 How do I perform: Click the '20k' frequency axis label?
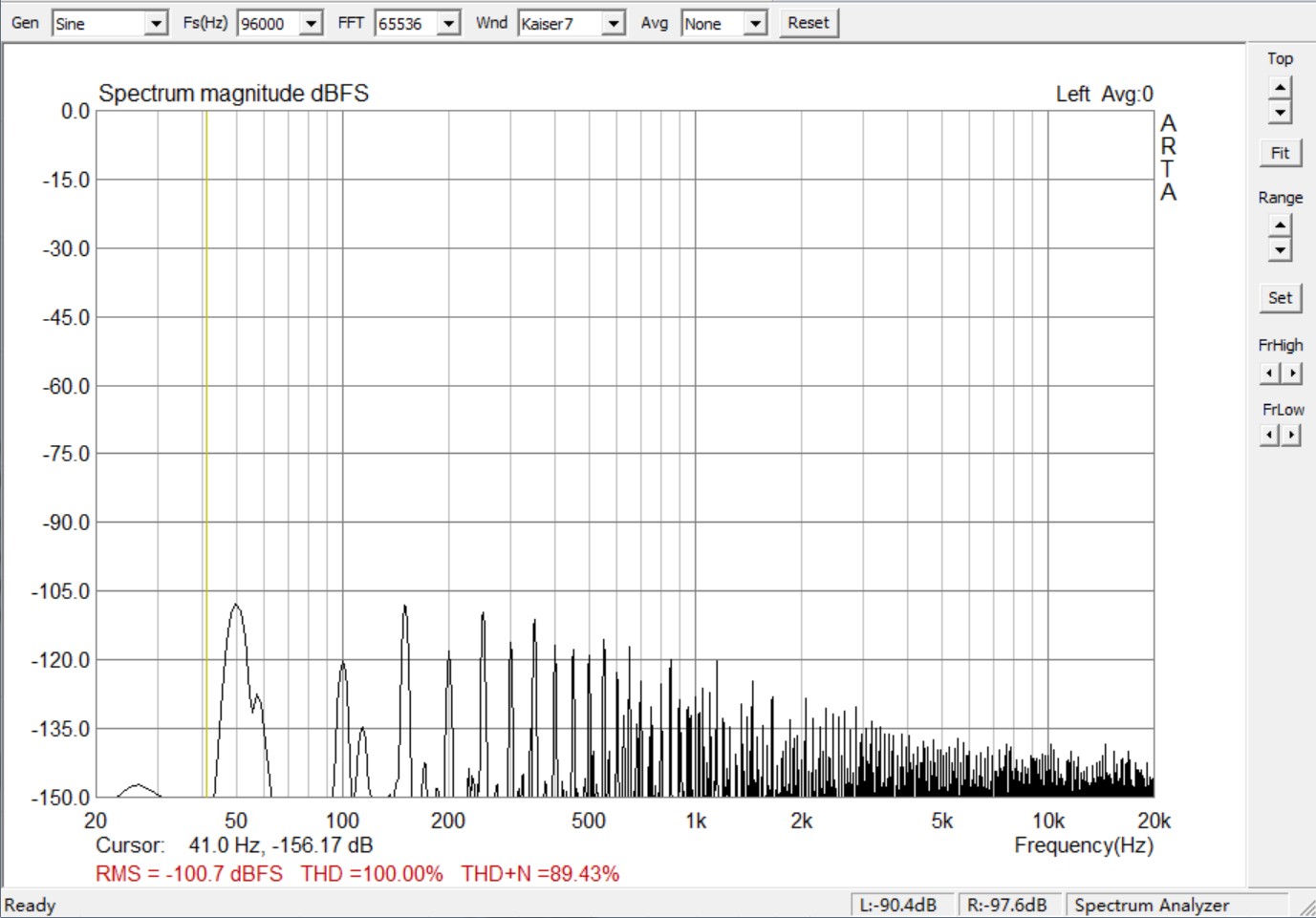pyautogui.click(x=1154, y=821)
